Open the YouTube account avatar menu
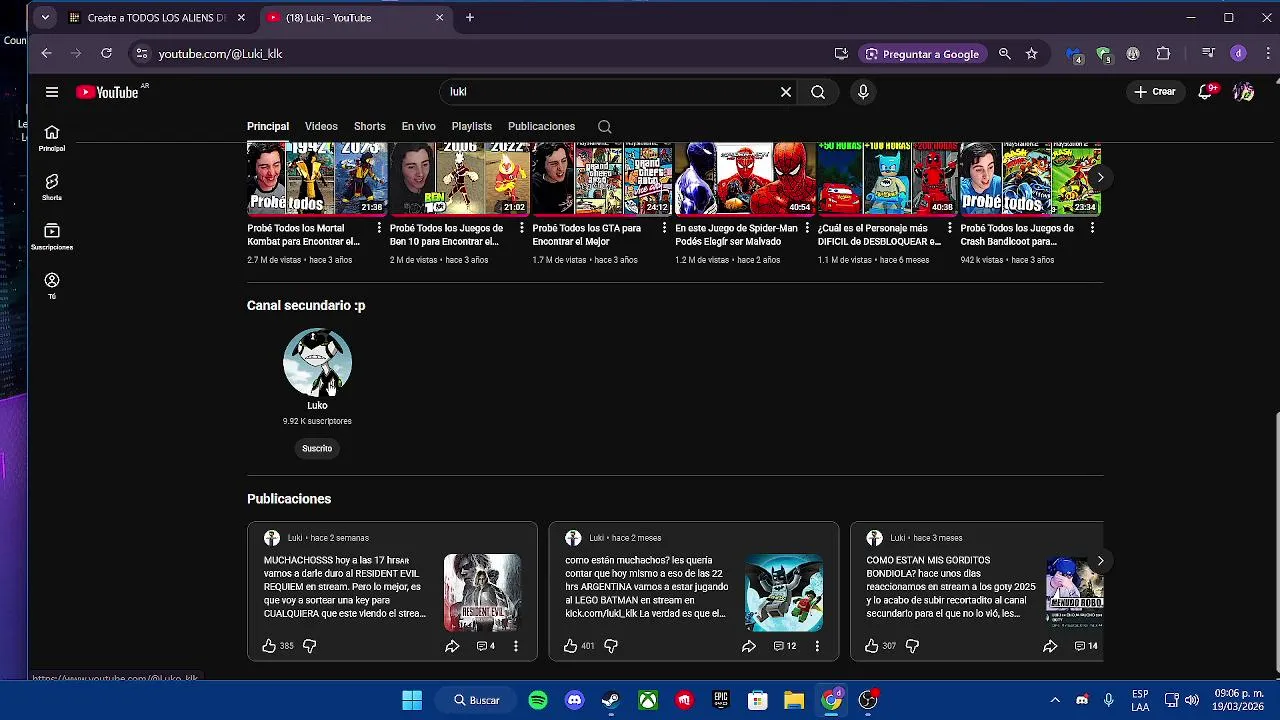Image resolution: width=1280 pixels, height=720 pixels. click(x=1243, y=92)
